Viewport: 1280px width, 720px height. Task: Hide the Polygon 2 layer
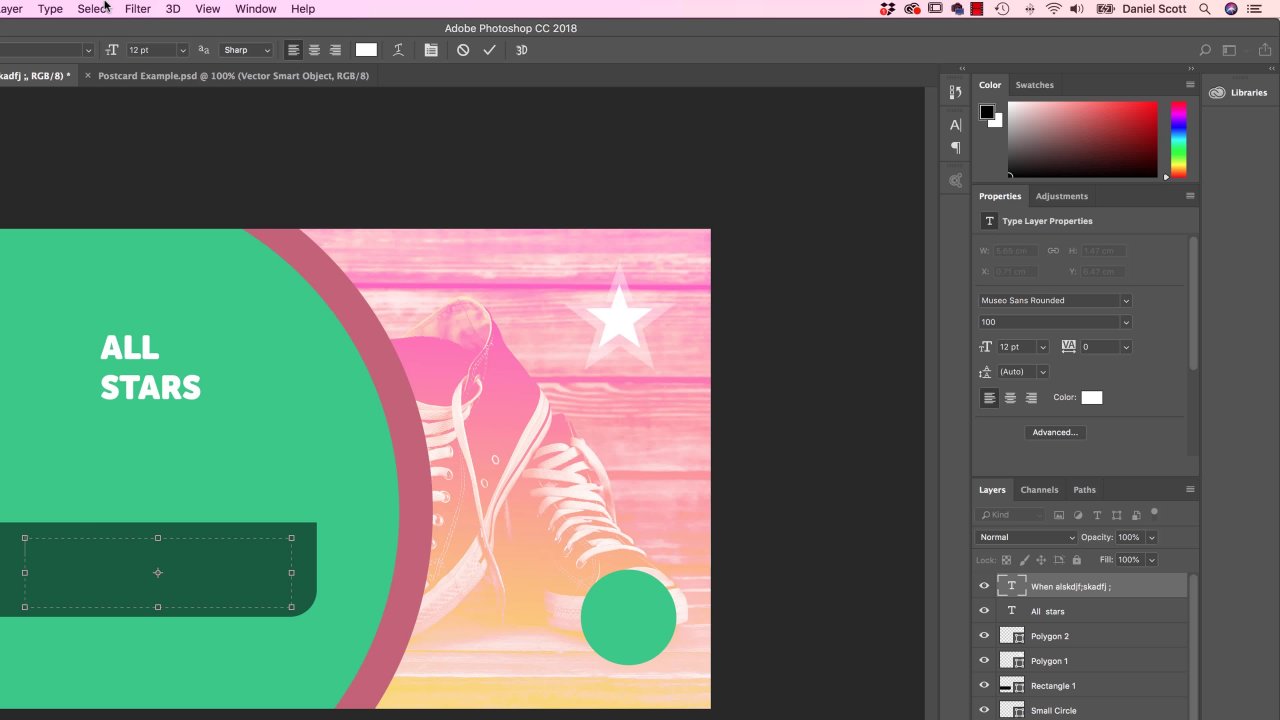tap(984, 636)
